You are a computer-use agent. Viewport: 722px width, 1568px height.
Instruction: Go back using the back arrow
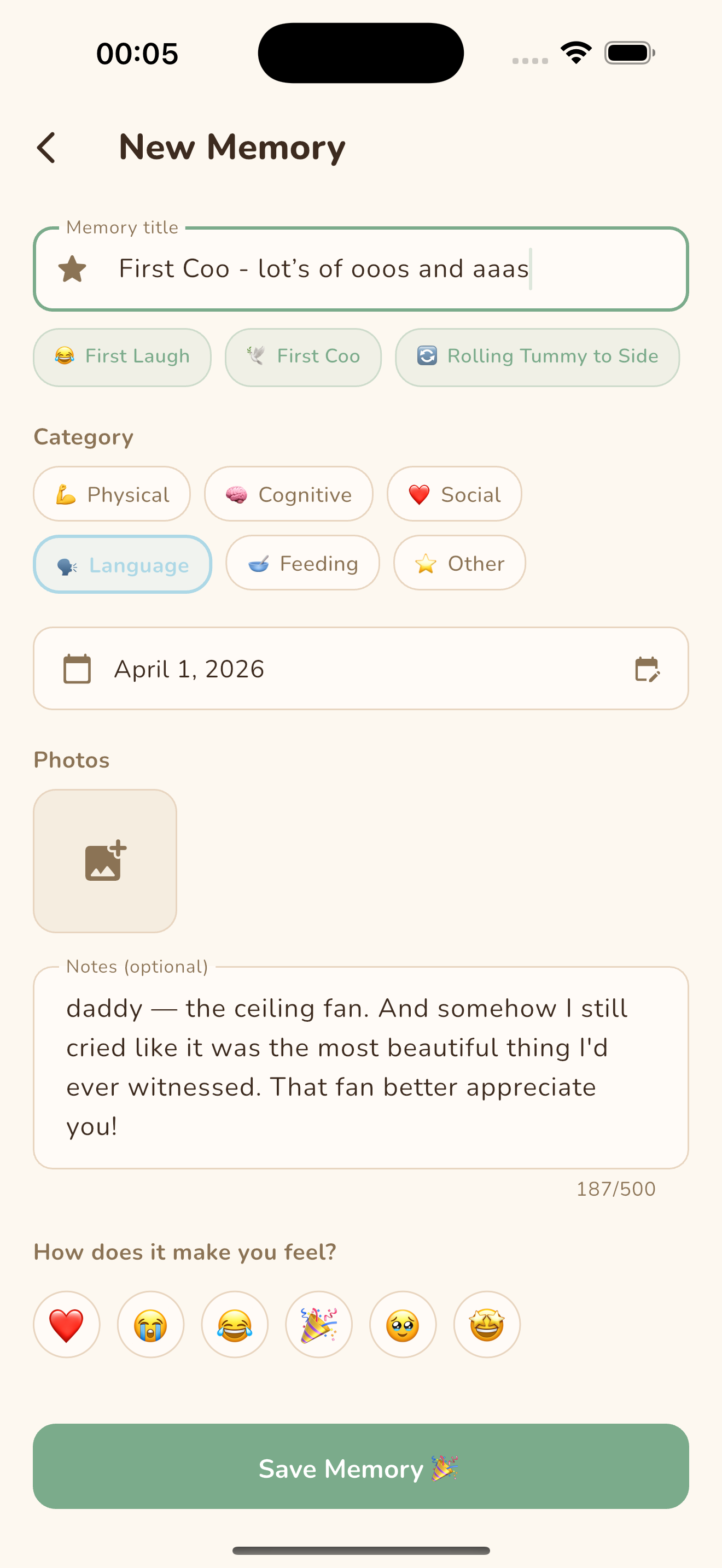pyautogui.click(x=46, y=147)
